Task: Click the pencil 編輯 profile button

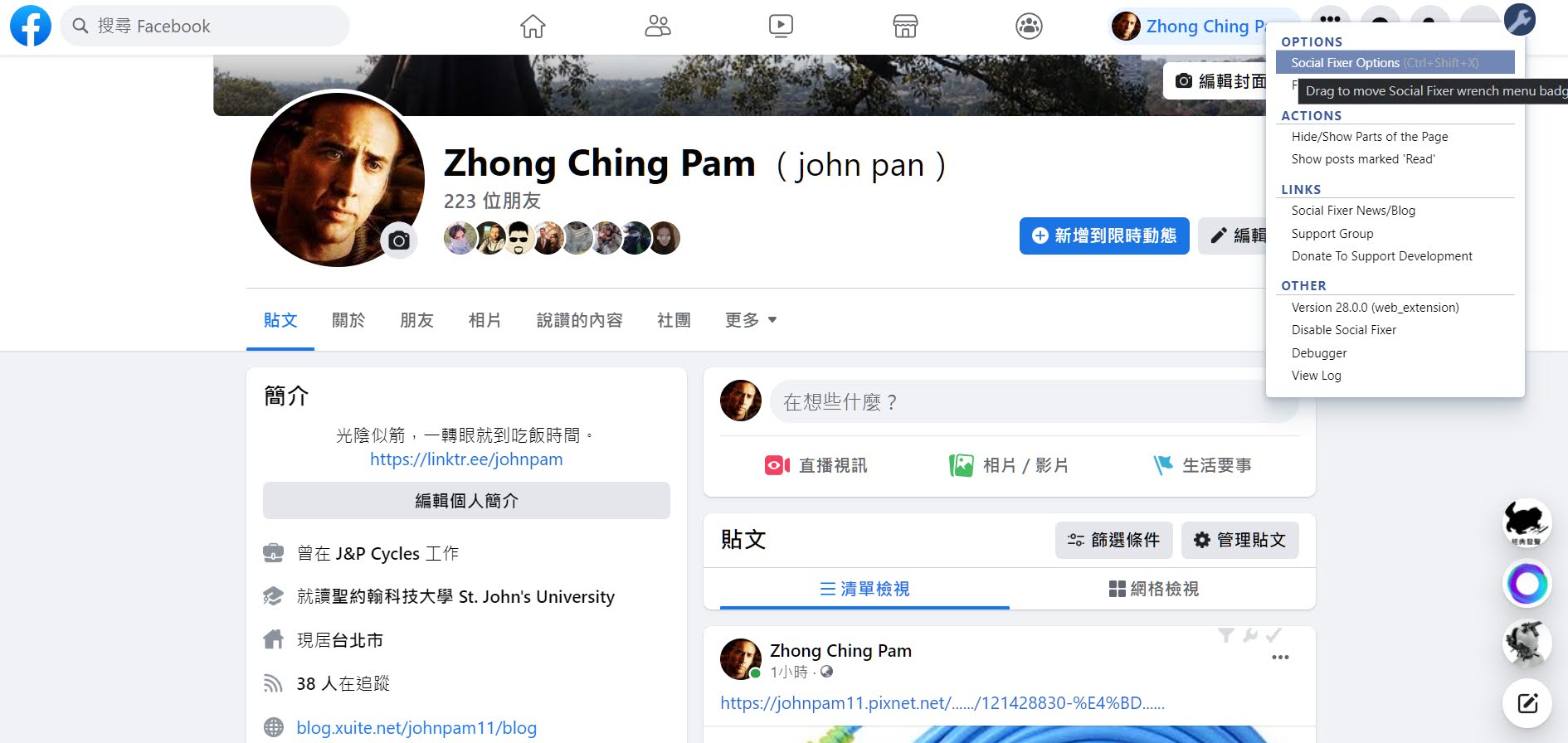Action: (1233, 236)
